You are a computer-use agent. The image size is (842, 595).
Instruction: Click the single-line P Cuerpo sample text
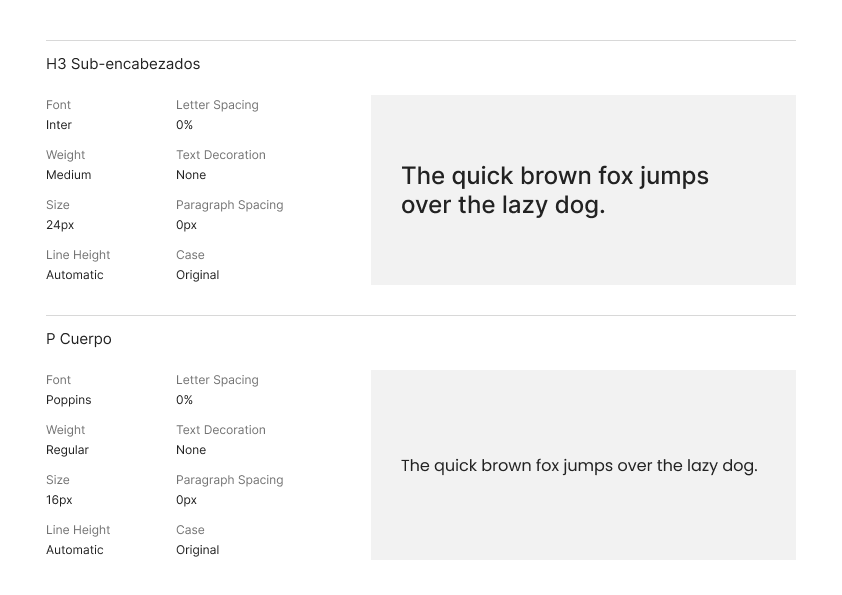(579, 466)
